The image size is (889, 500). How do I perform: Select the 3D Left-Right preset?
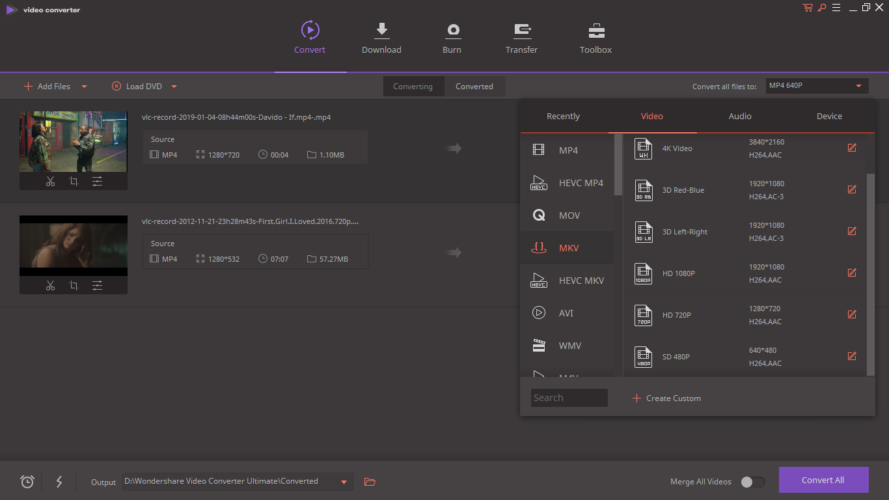coord(745,232)
